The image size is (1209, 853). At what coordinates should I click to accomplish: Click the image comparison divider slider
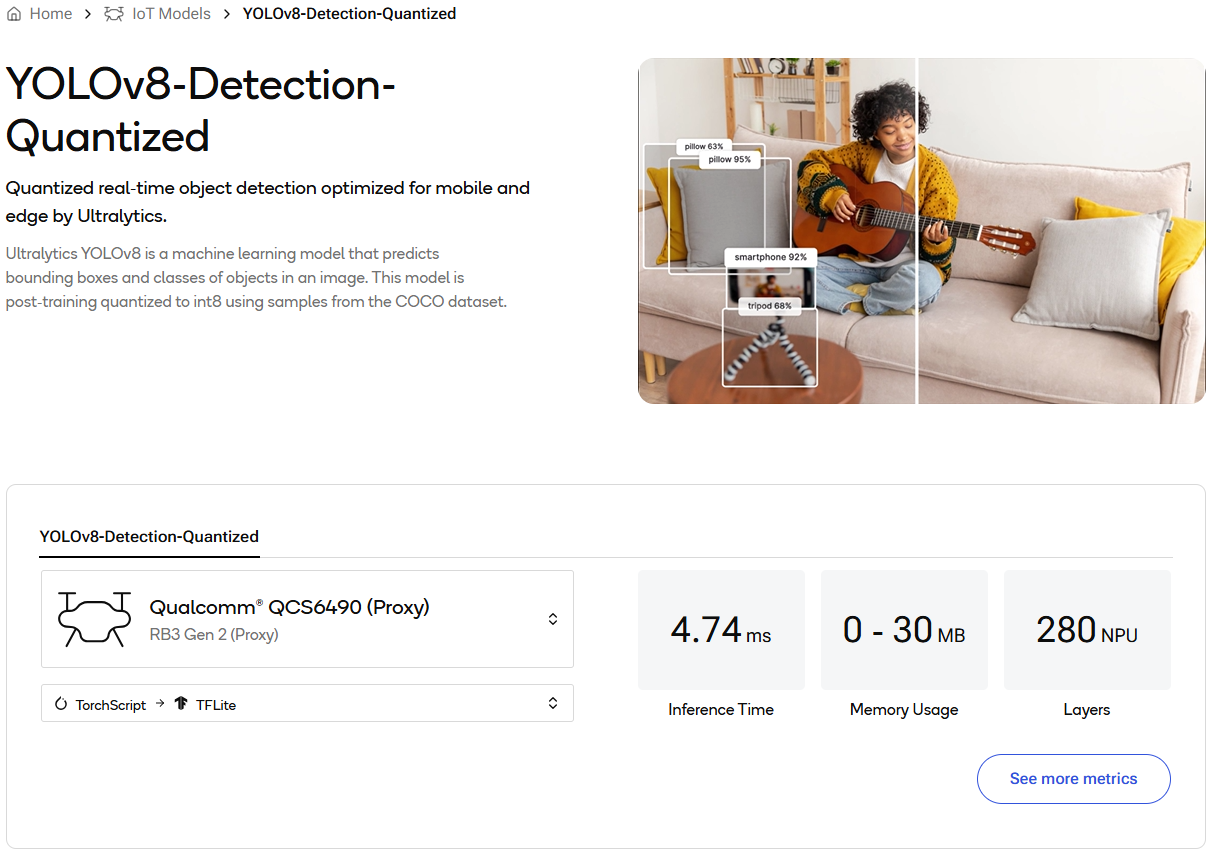coord(917,231)
